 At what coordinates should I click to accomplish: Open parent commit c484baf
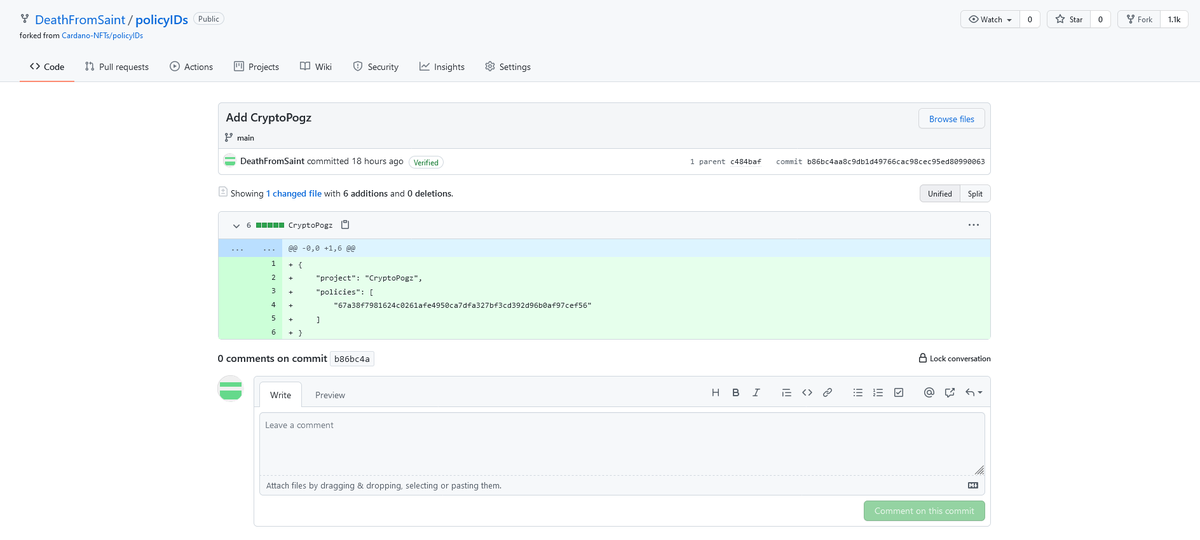(x=745, y=161)
